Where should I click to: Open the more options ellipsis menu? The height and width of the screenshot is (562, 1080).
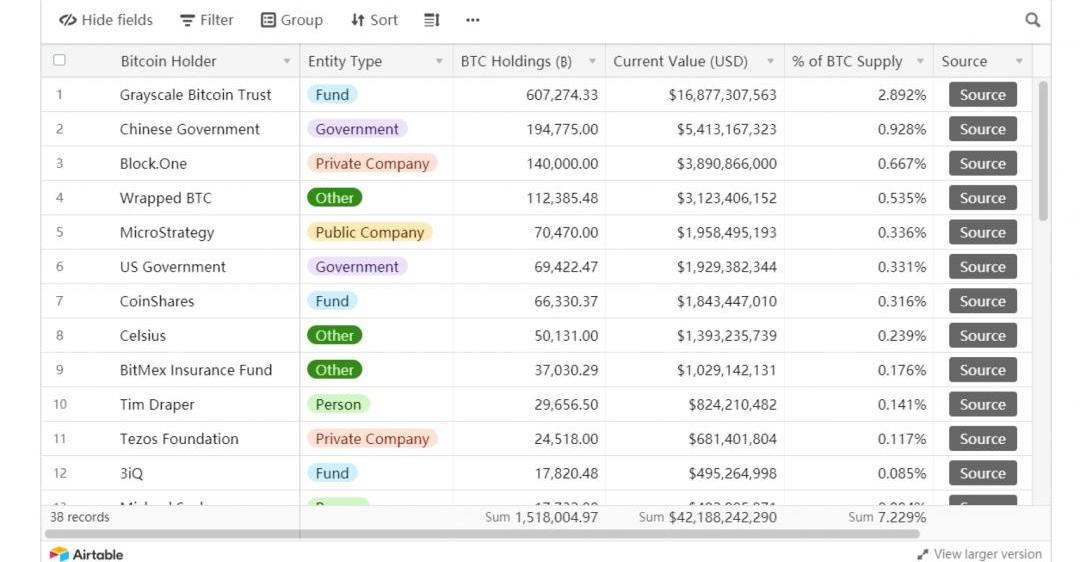[x=472, y=20]
